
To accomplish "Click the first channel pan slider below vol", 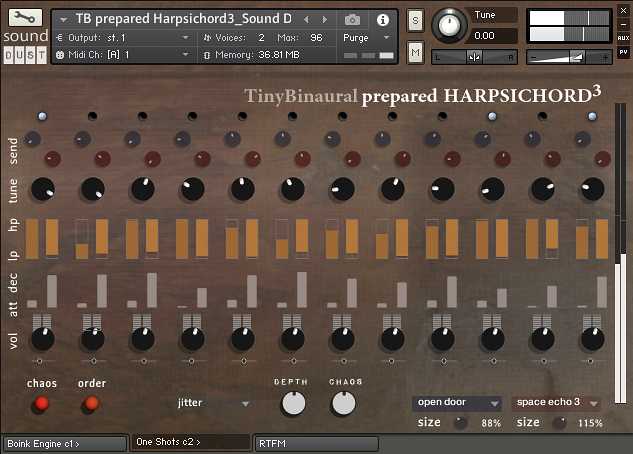I will pos(40,361).
